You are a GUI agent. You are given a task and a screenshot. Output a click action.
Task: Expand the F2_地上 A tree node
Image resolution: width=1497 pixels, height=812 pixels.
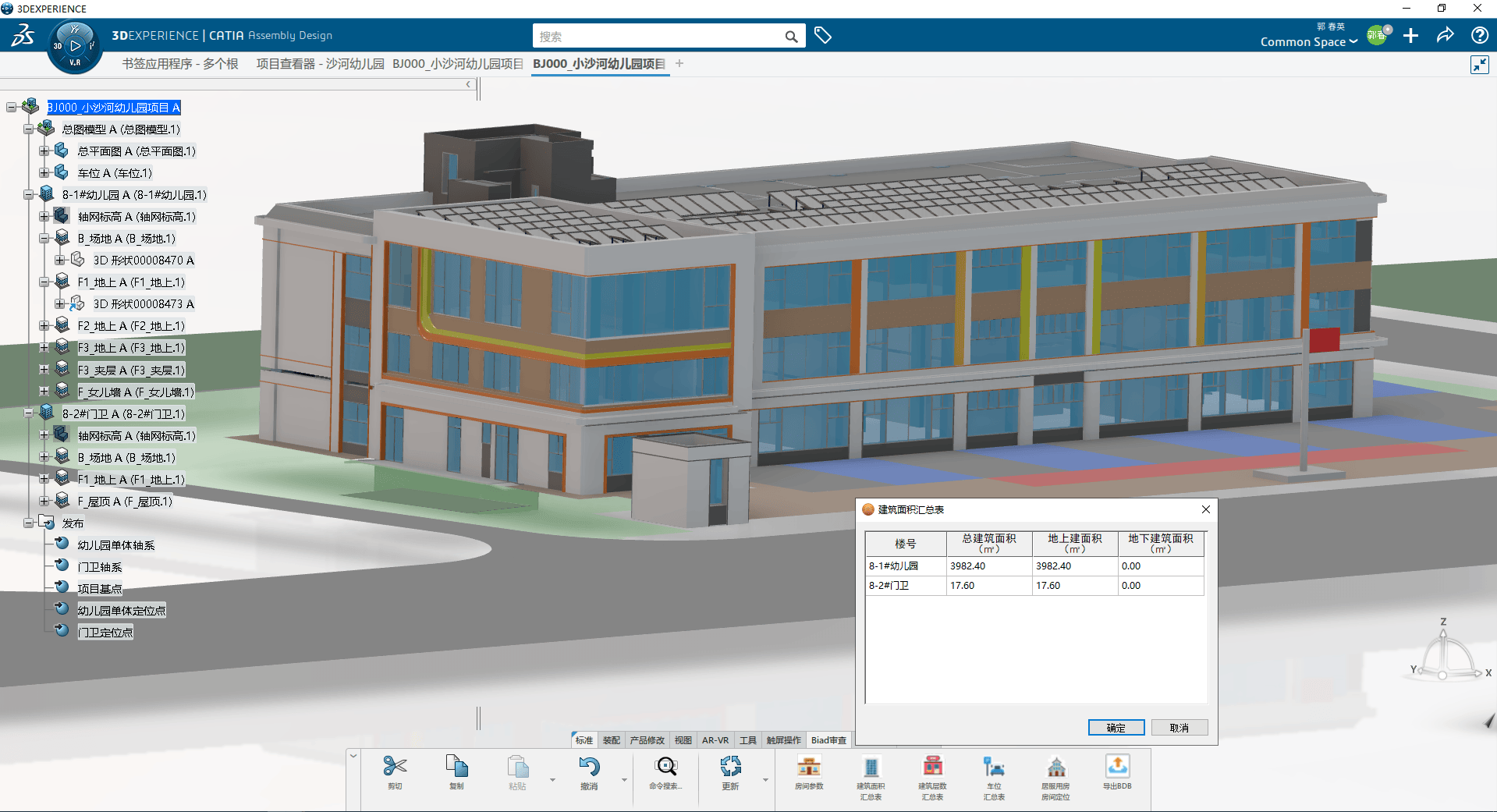click(44, 326)
